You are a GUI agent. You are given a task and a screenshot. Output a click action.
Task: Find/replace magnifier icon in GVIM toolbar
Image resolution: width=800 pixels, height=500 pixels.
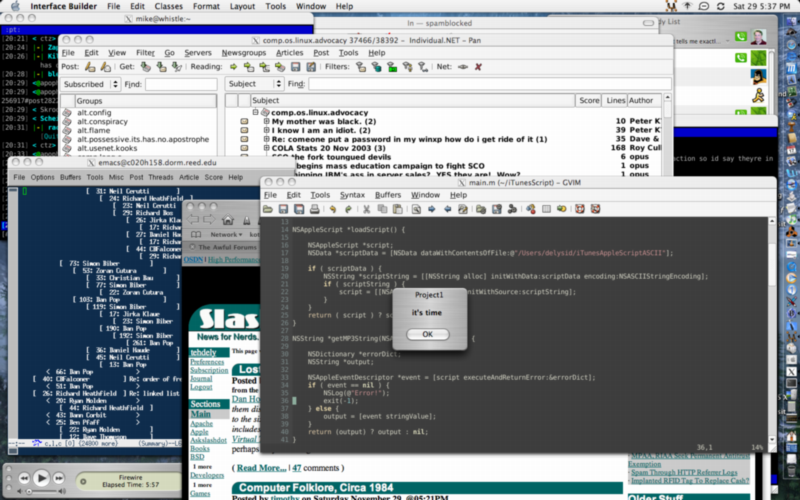click(x=416, y=209)
